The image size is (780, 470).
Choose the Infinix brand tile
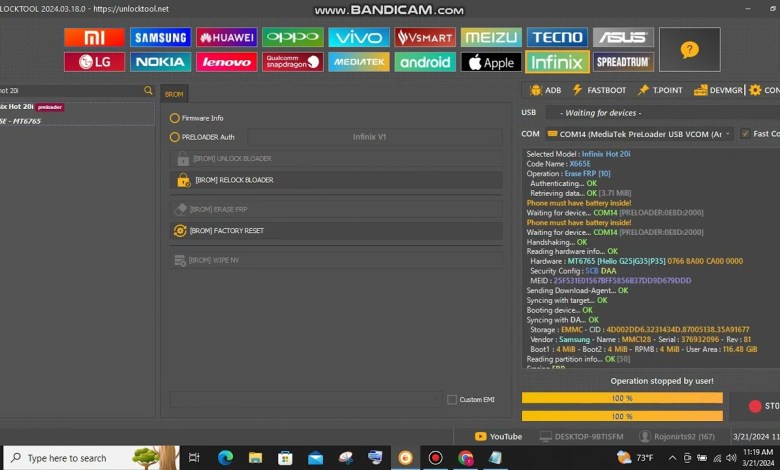556,62
